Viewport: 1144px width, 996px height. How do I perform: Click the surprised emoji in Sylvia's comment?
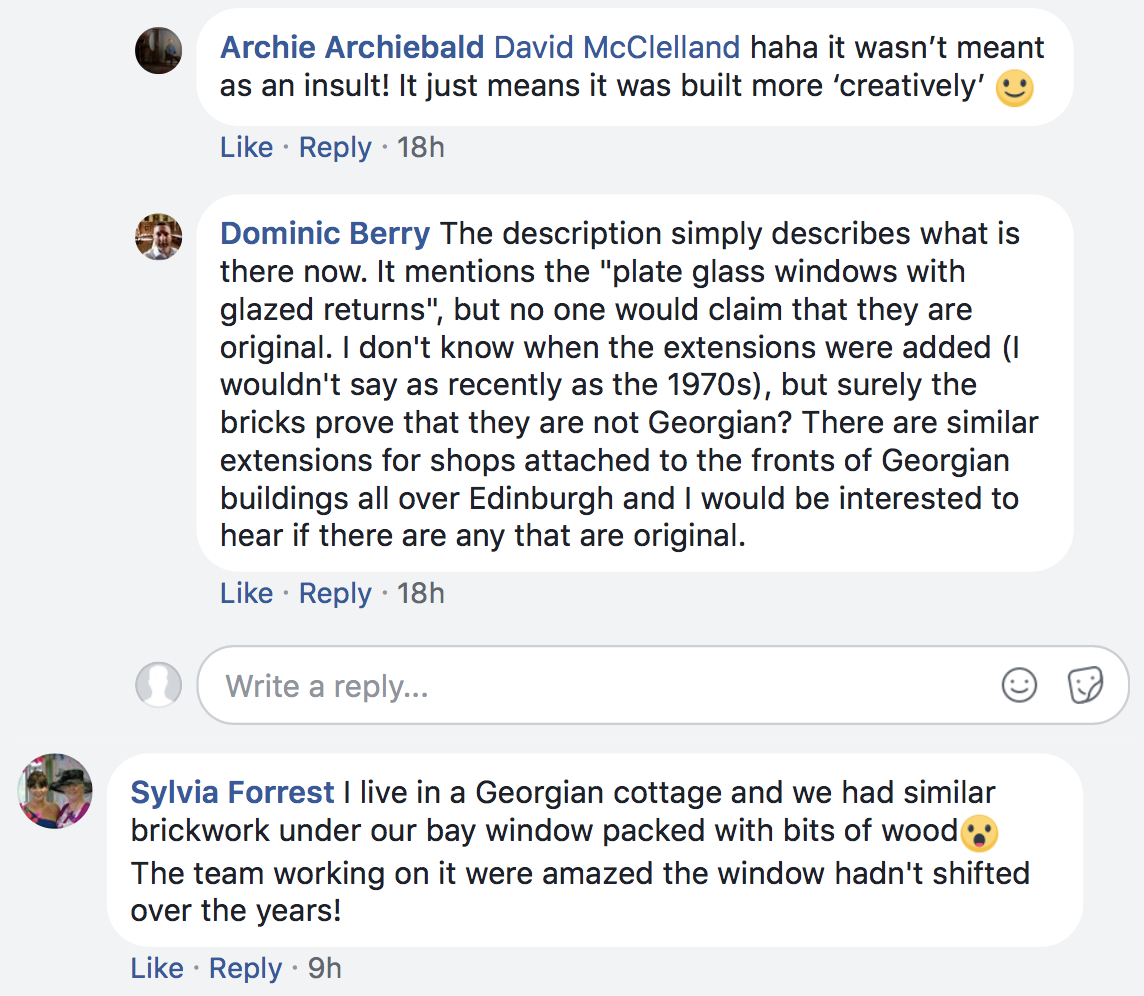(980, 832)
